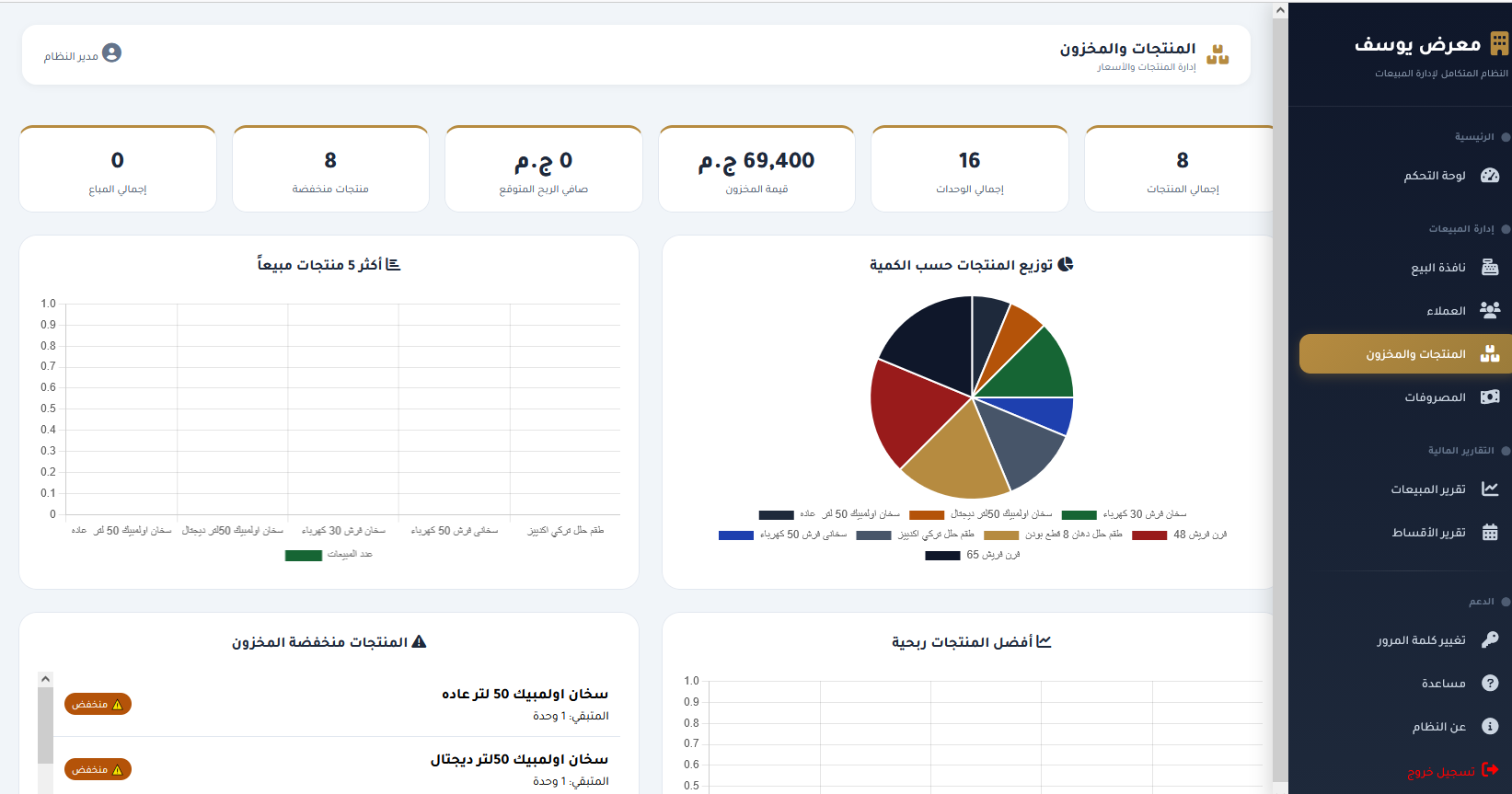This screenshot has height=794, width=1512.
Task: Go to نافذة البيع menu item
Action: point(1405,268)
